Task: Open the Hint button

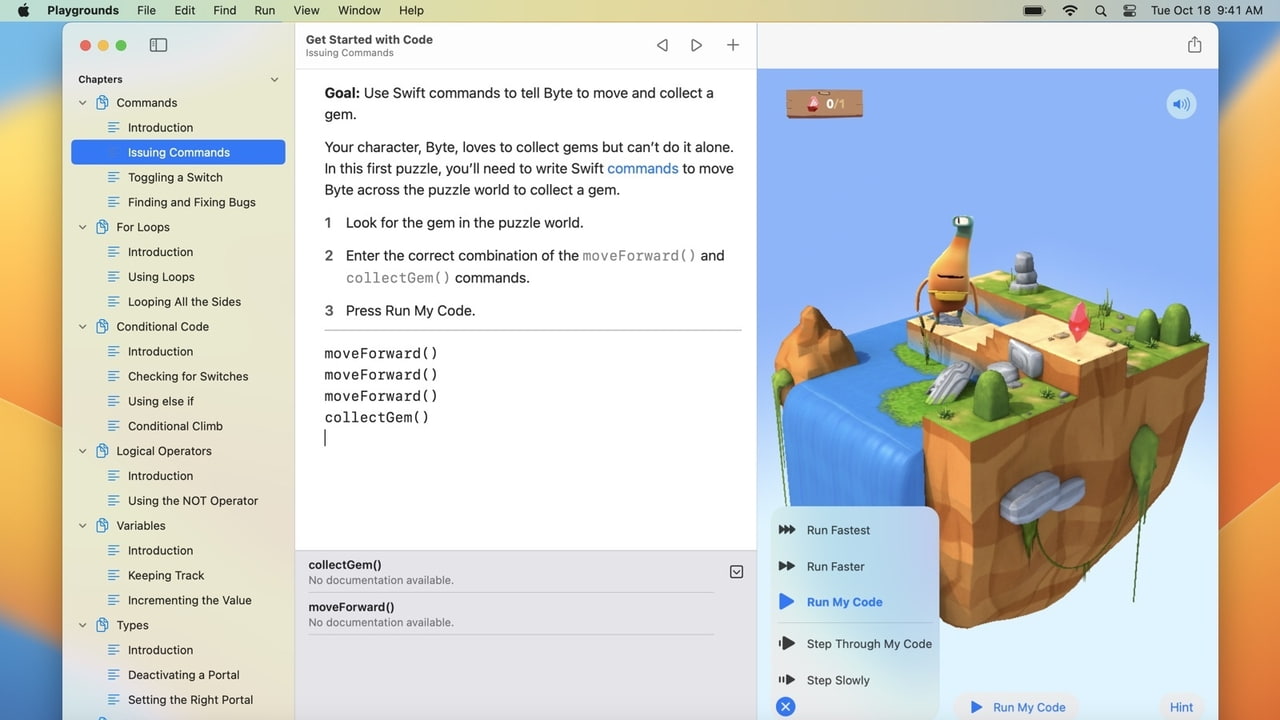Action: (1181, 707)
